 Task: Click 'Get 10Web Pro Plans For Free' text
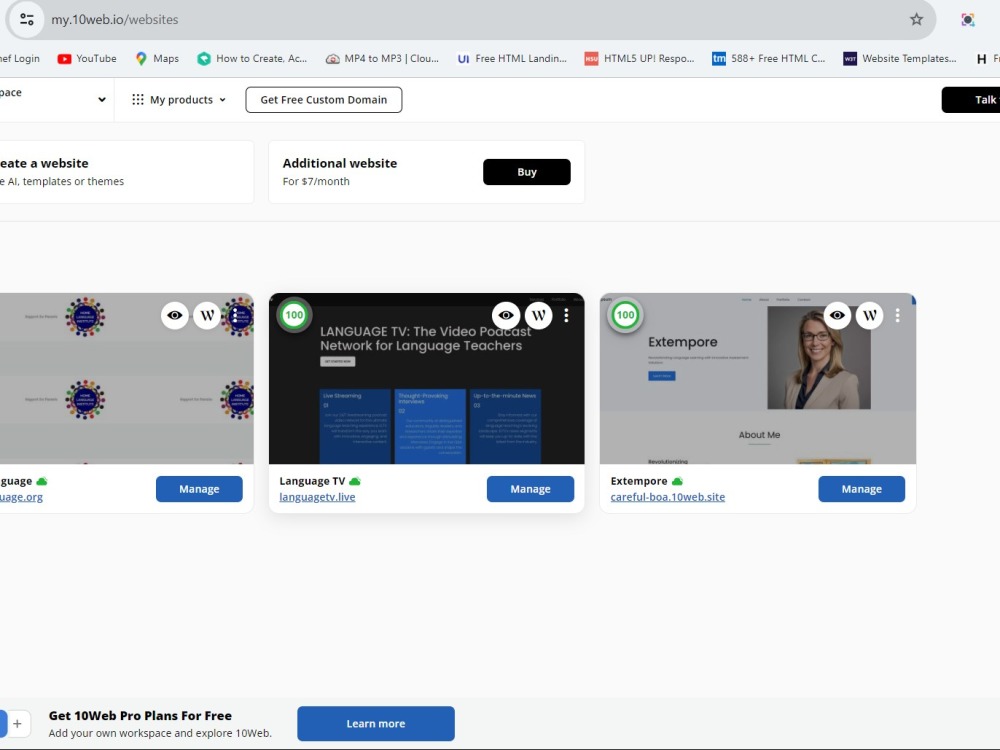pyautogui.click(x=140, y=716)
